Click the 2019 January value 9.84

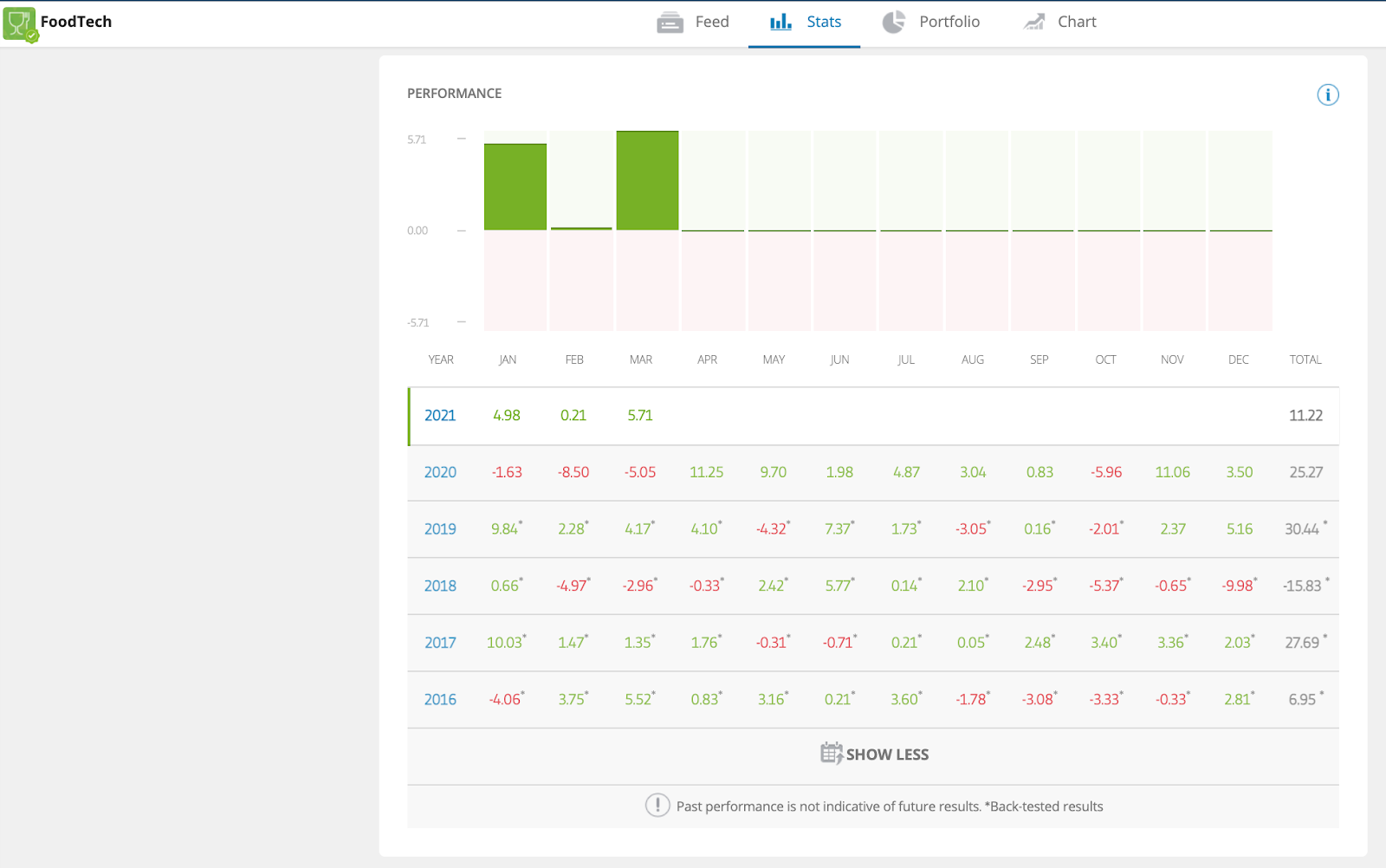pos(504,529)
